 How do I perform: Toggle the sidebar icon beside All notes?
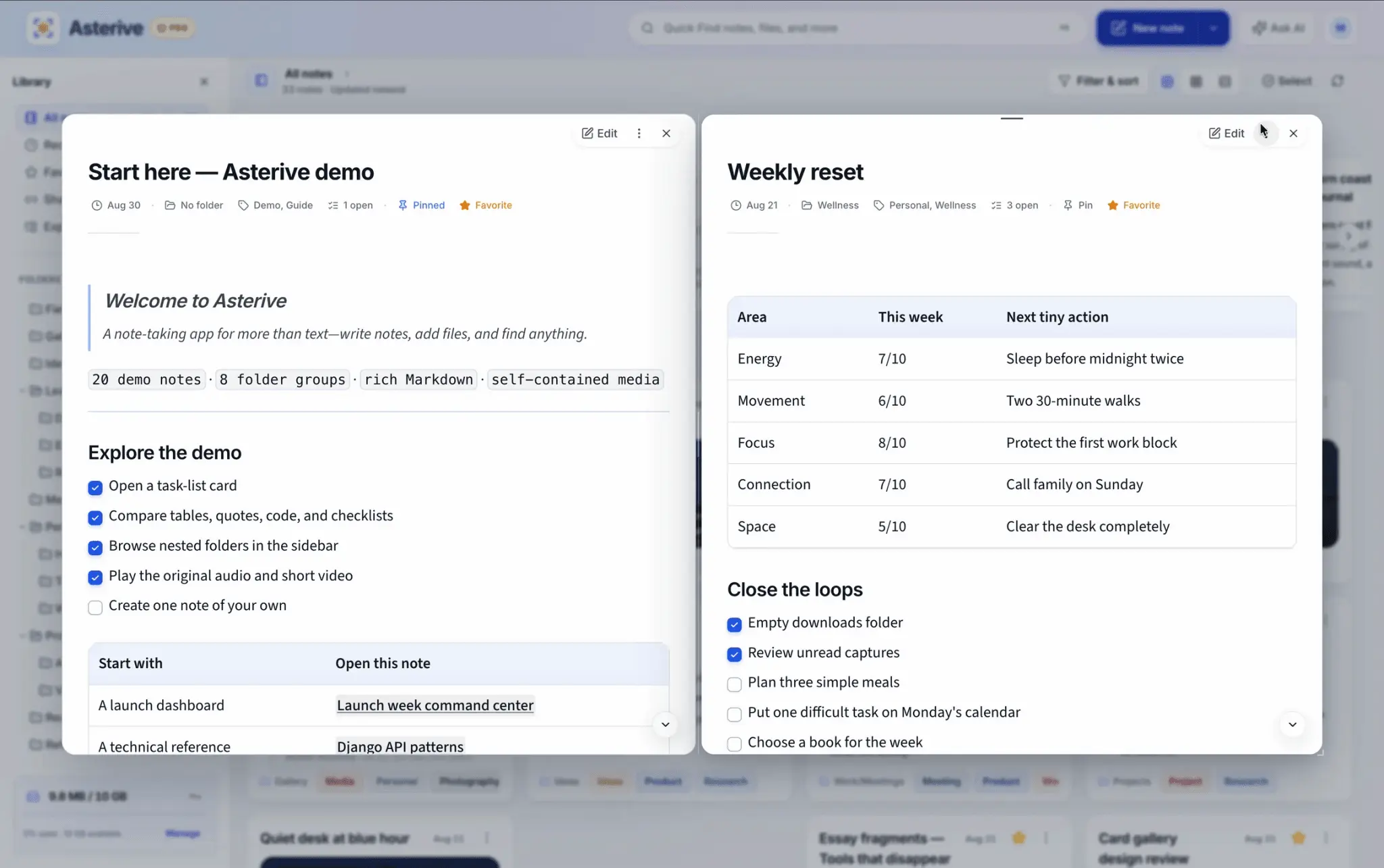(262, 80)
